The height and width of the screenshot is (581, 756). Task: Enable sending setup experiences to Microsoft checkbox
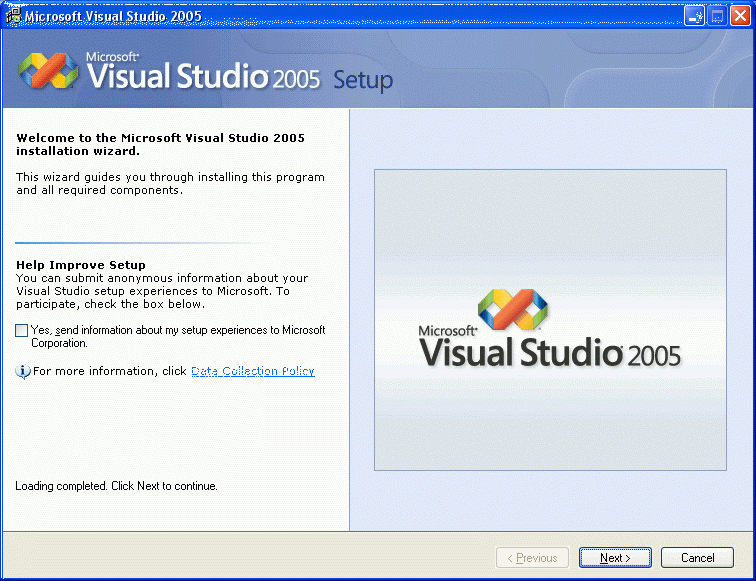click(22, 331)
